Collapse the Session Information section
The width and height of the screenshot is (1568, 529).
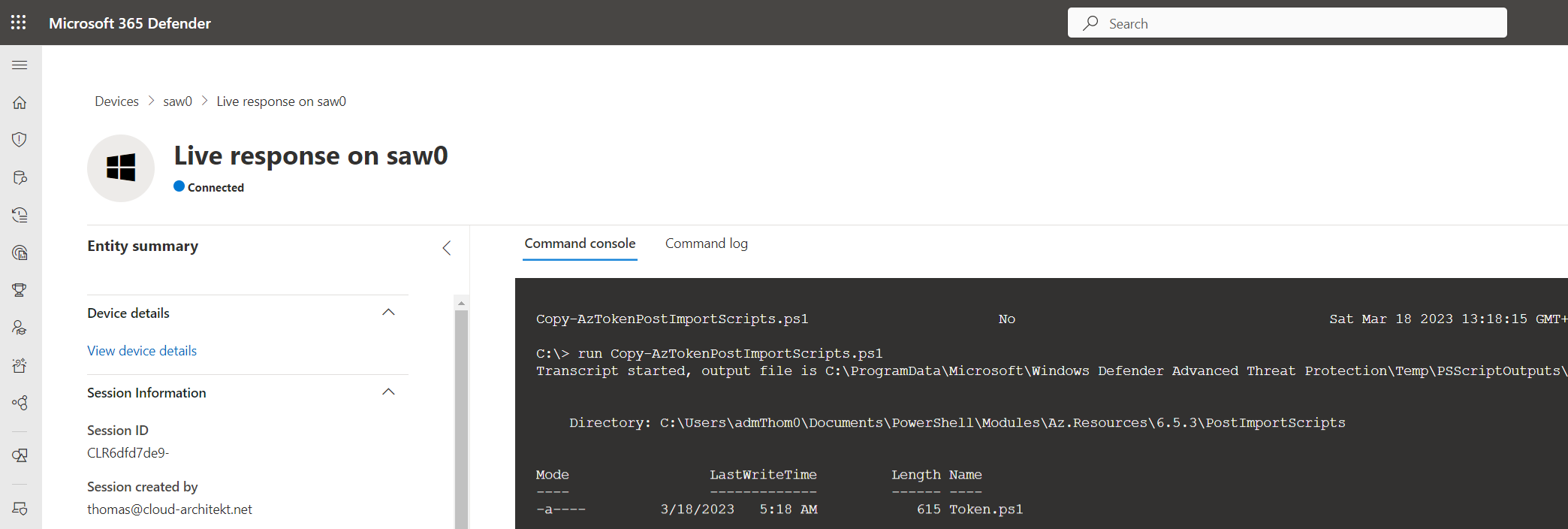388,392
